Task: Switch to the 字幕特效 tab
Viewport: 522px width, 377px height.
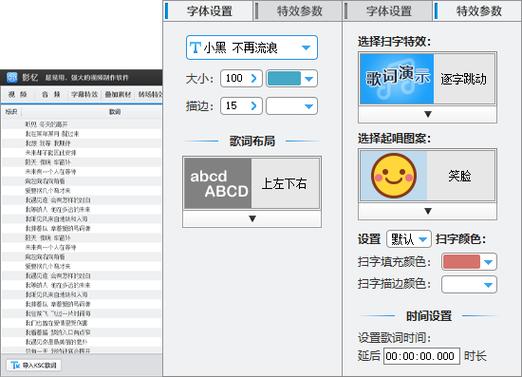Action: point(84,94)
